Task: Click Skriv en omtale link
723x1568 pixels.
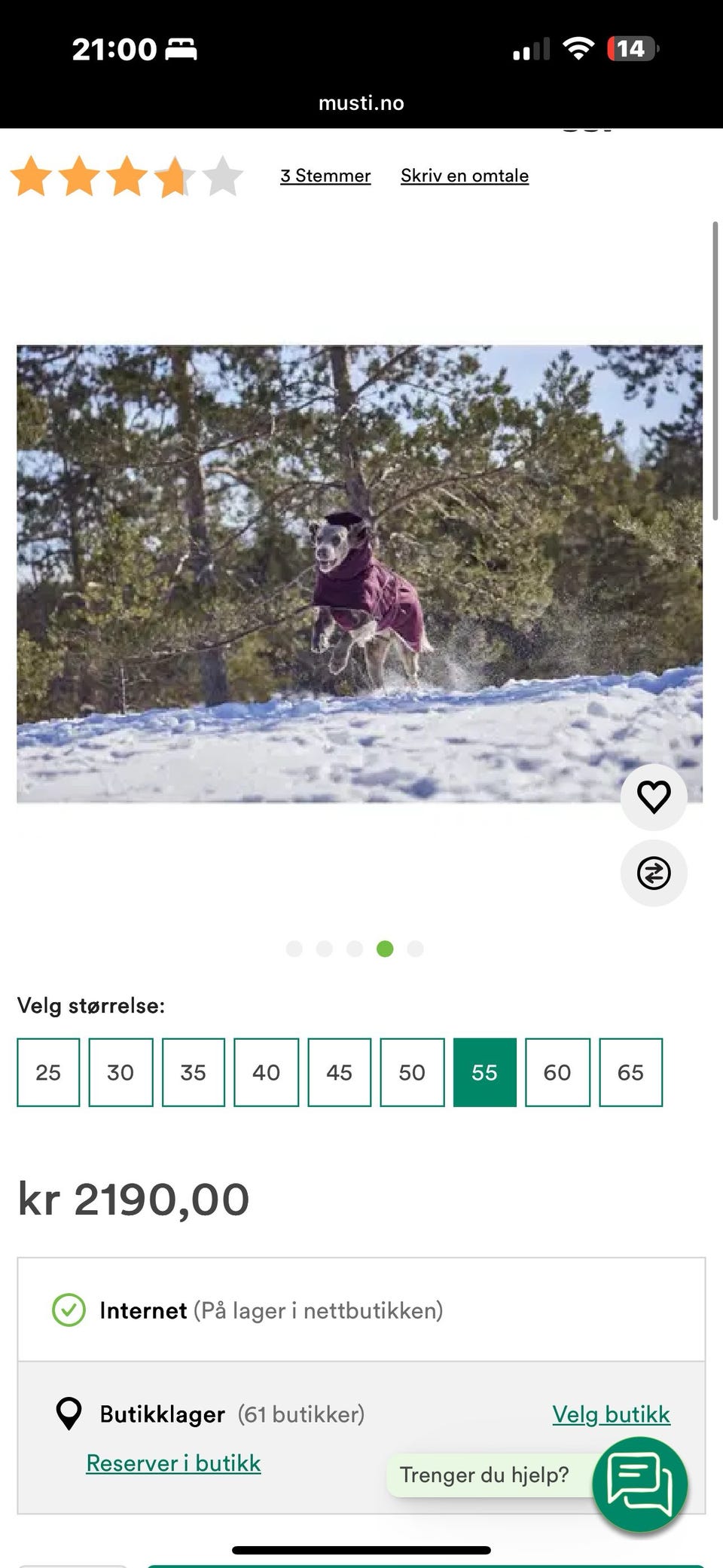Action: pos(465,176)
